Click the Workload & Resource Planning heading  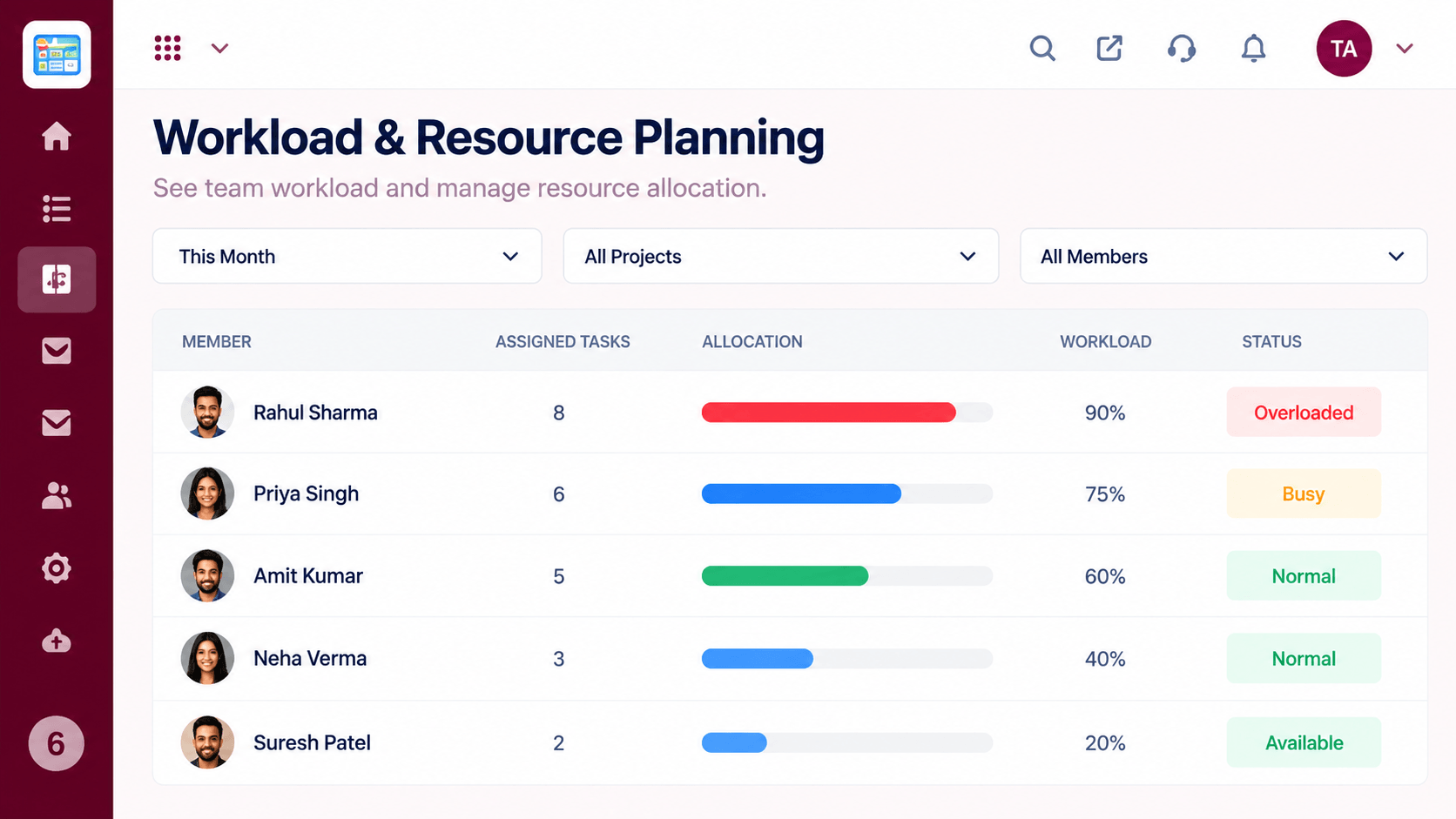tap(489, 138)
